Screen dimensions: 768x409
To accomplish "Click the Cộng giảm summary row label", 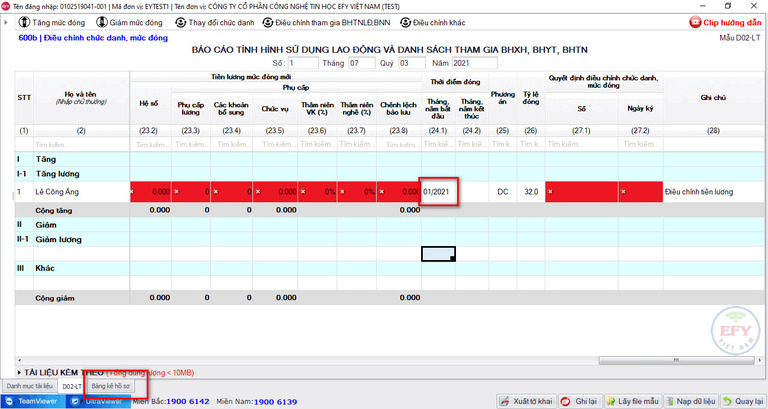I will click(x=55, y=298).
